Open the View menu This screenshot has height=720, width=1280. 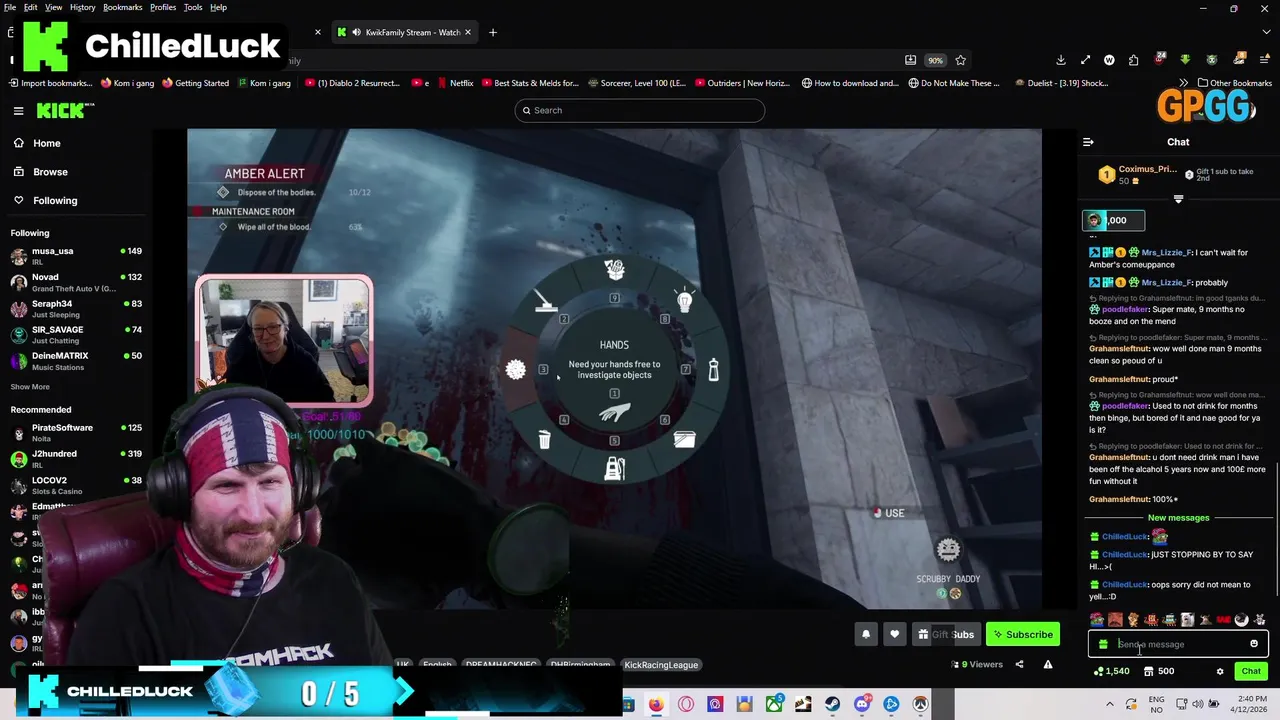(x=54, y=7)
